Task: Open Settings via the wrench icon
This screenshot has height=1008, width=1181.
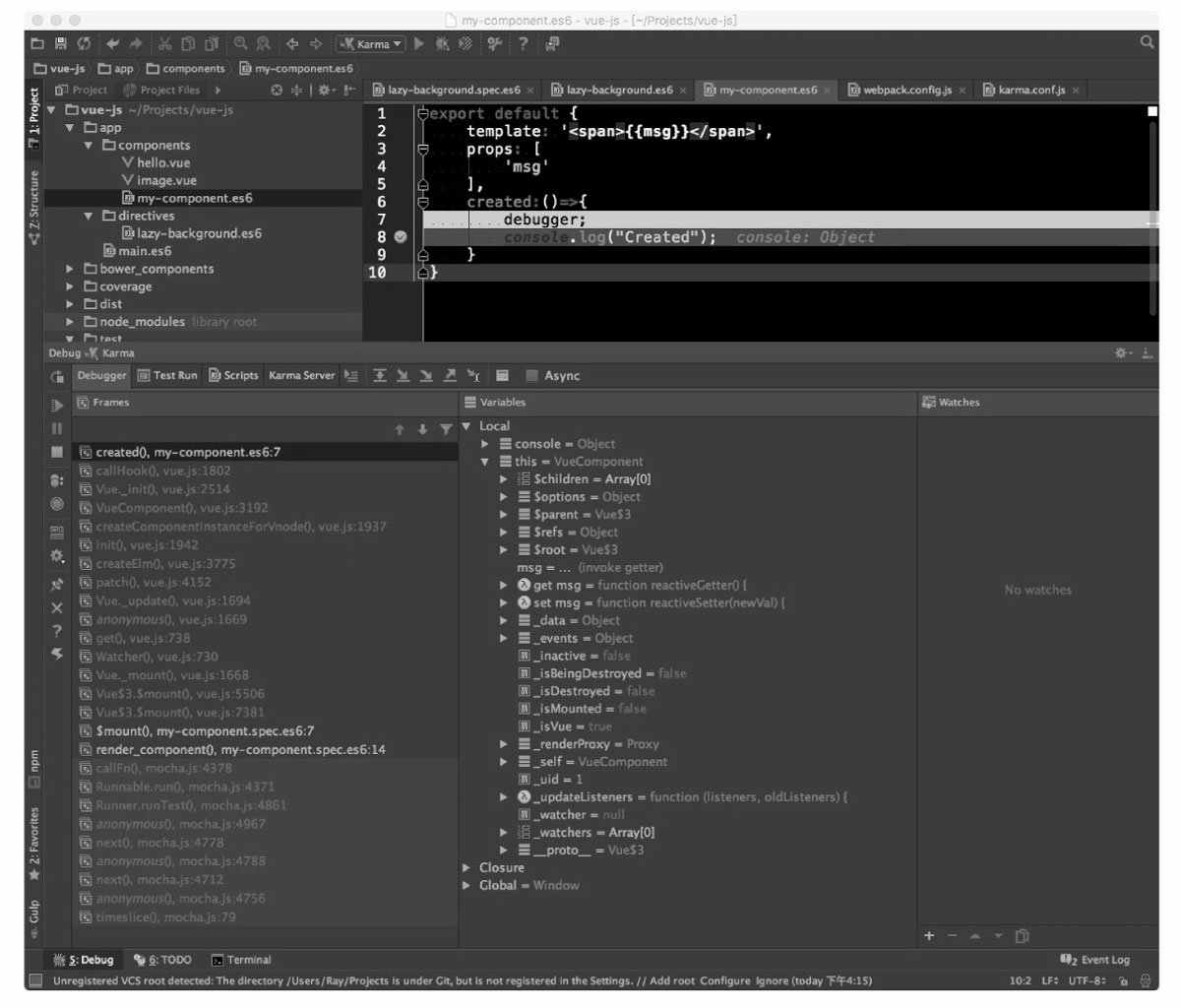Action: tap(495, 43)
